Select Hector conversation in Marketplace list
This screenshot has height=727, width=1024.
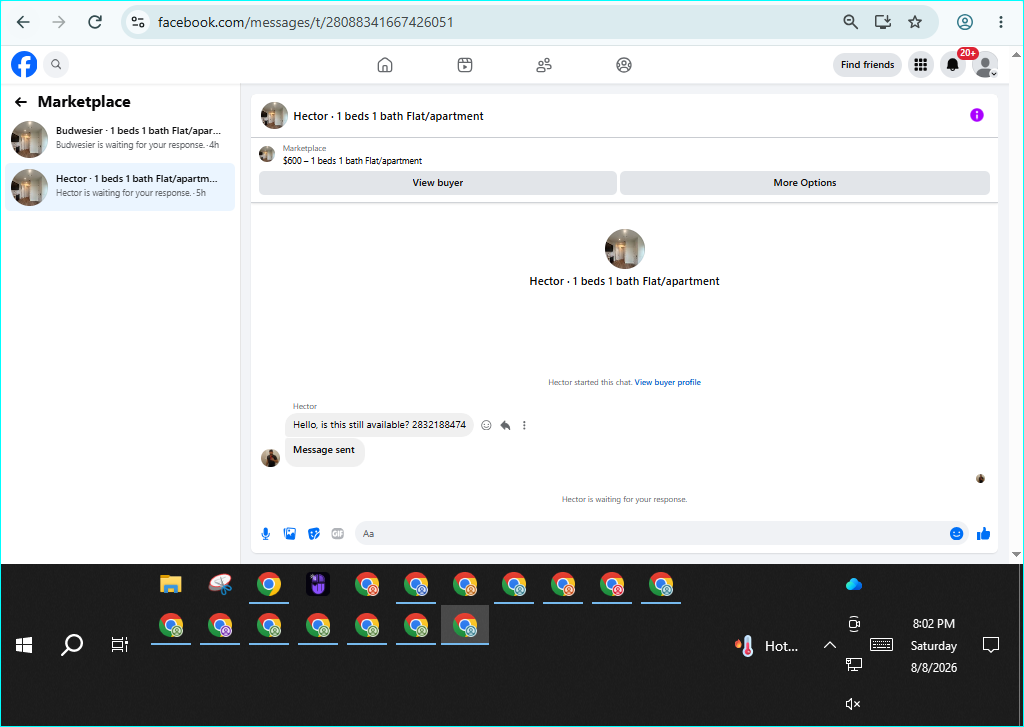click(x=120, y=187)
